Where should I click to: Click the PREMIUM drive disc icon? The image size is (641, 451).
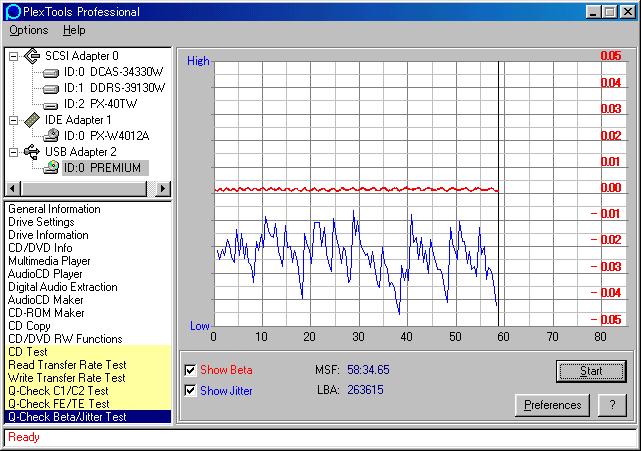pyautogui.click(x=51, y=167)
